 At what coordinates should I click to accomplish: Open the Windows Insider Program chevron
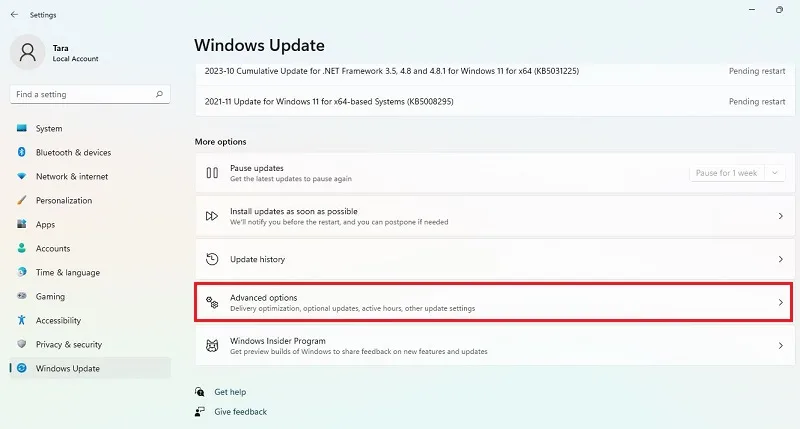click(x=780, y=346)
